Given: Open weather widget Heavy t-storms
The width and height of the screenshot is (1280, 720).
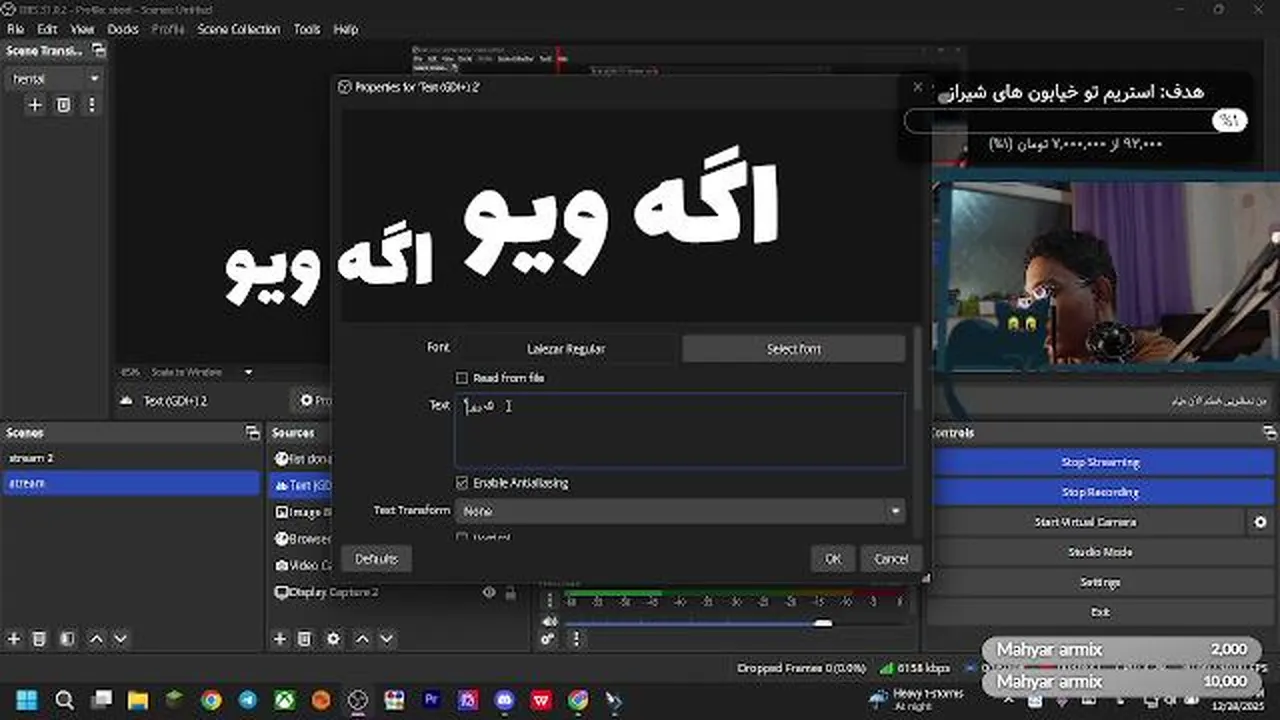Looking at the screenshot, I should (916, 699).
